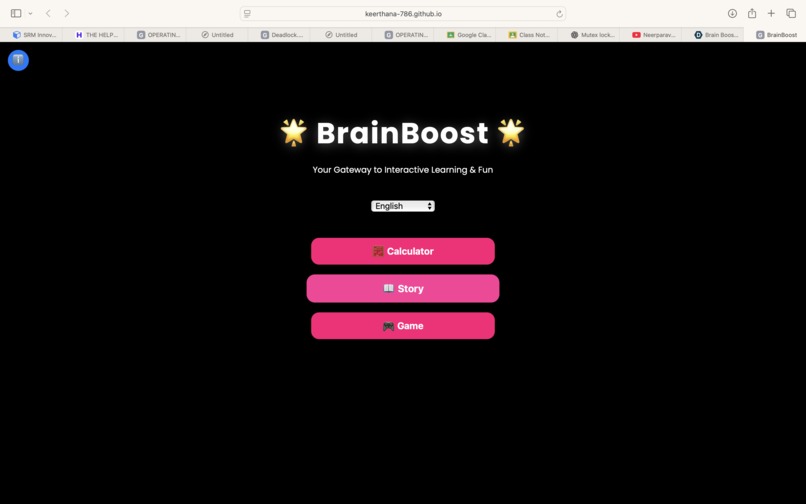Open the Calculator section
Image resolution: width=806 pixels, height=504 pixels.
click(x=402, y=251)
